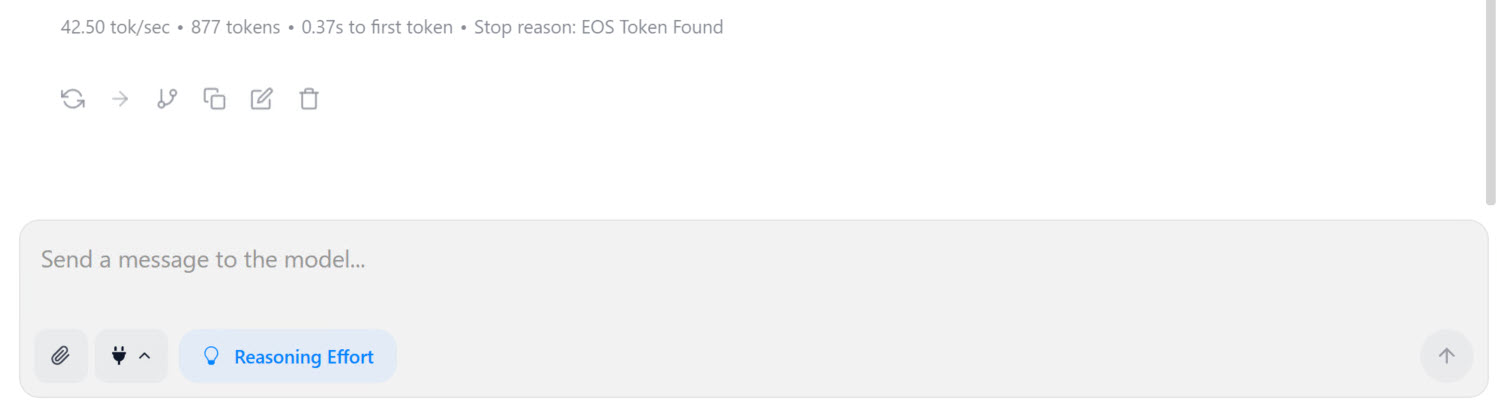1497x411 pixels.
Task: Delete the message using the trash icon
Action: (309, 99)
